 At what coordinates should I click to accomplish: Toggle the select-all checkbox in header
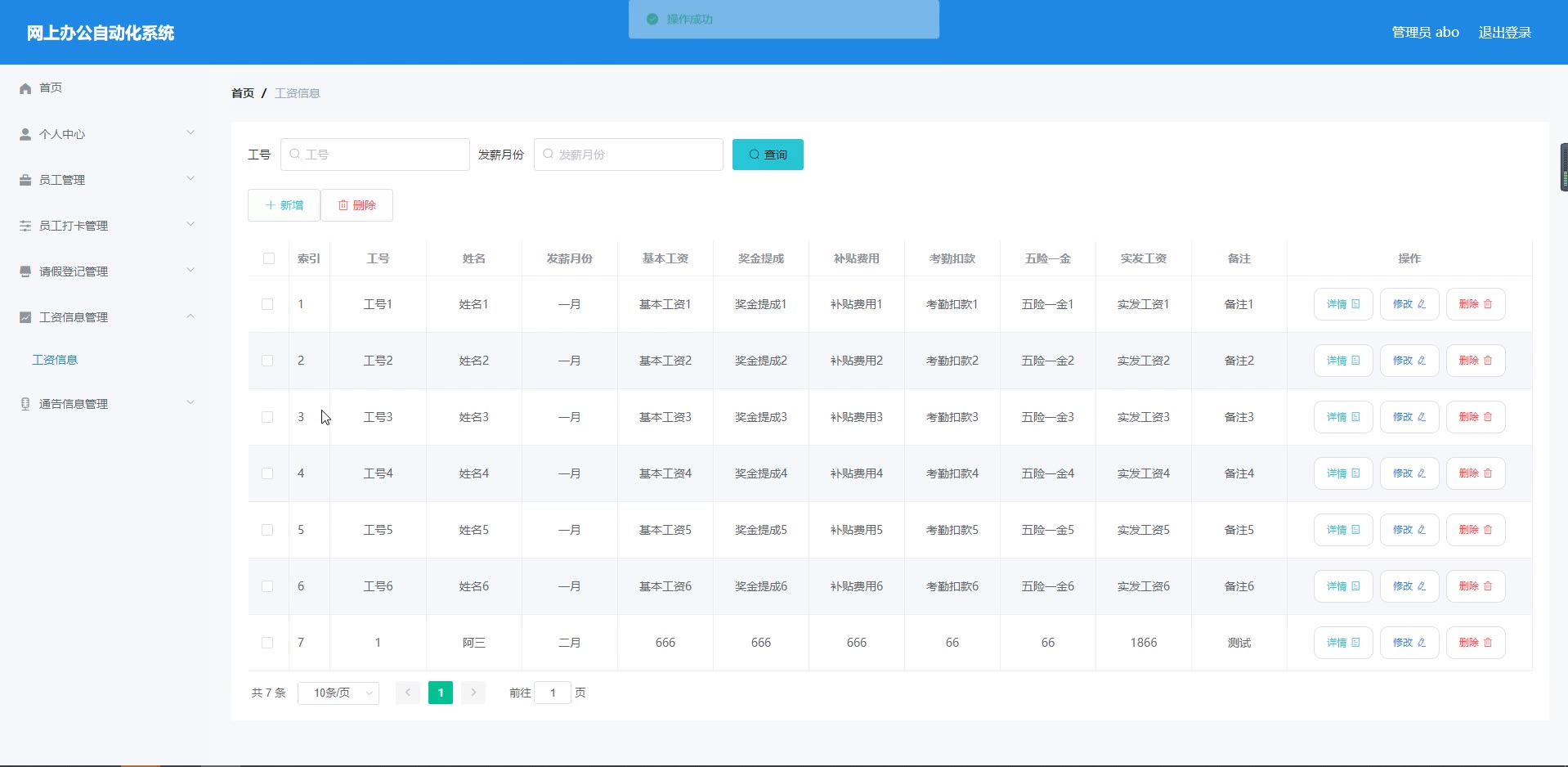[268, 258]
